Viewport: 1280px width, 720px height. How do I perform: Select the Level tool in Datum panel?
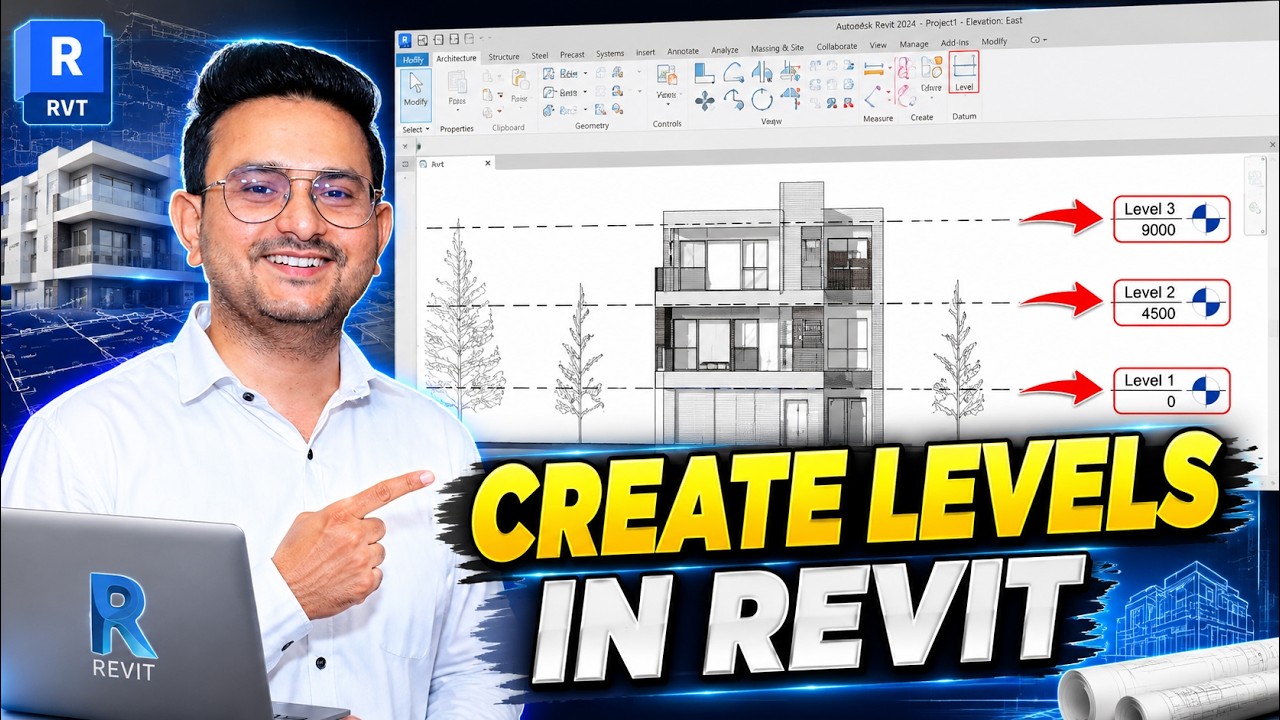pyautogui.click(x=964, y=72)
